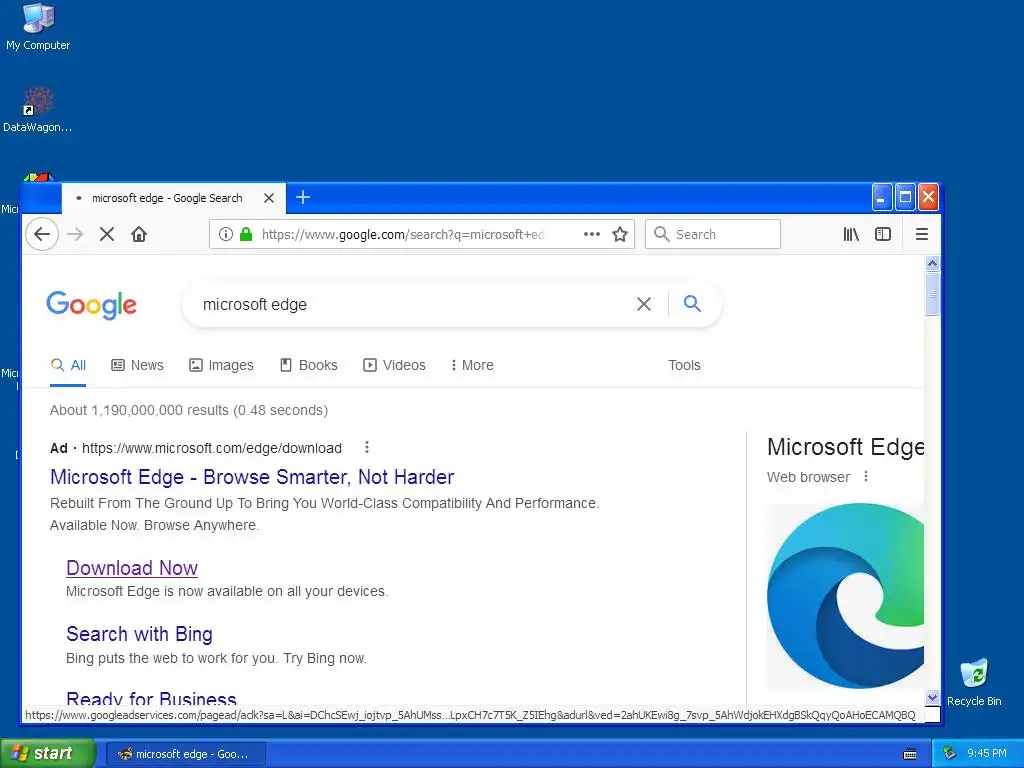
Task: Expand the More search categories menu
Action: coord(472,365)
